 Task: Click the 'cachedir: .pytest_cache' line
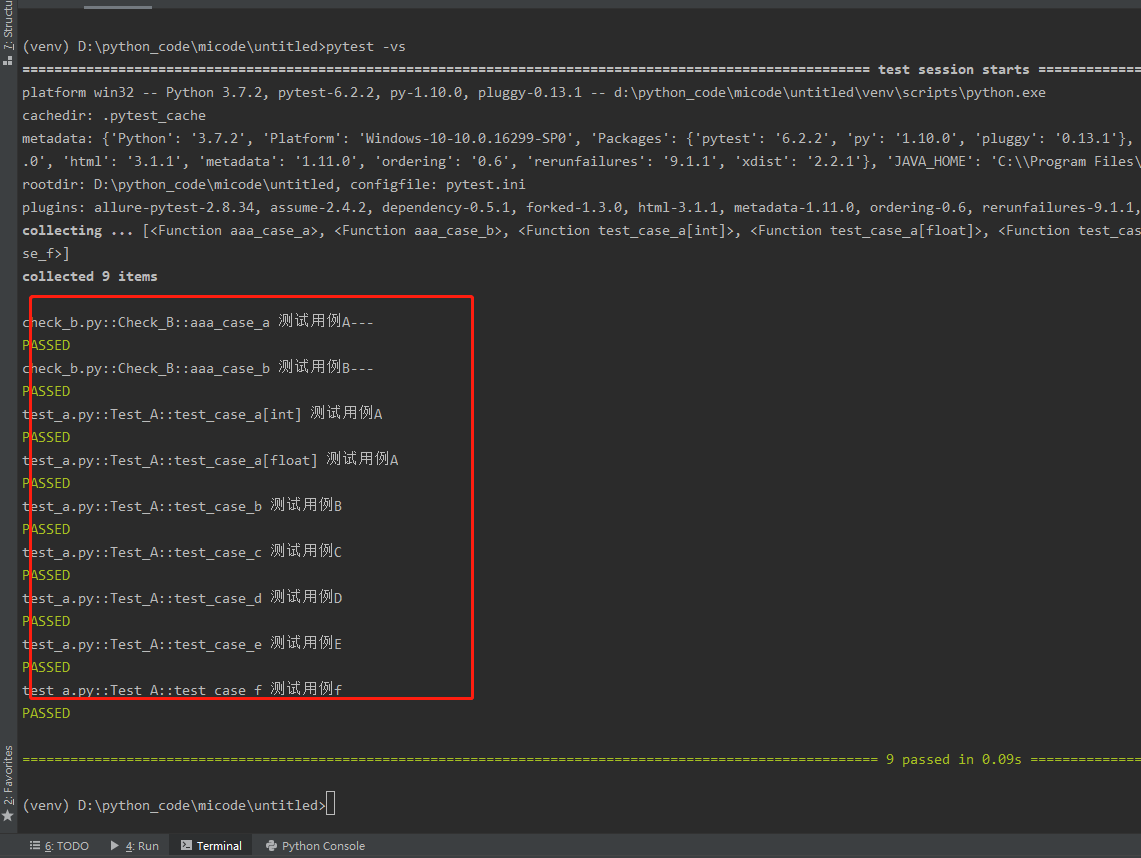coord(114,116)
